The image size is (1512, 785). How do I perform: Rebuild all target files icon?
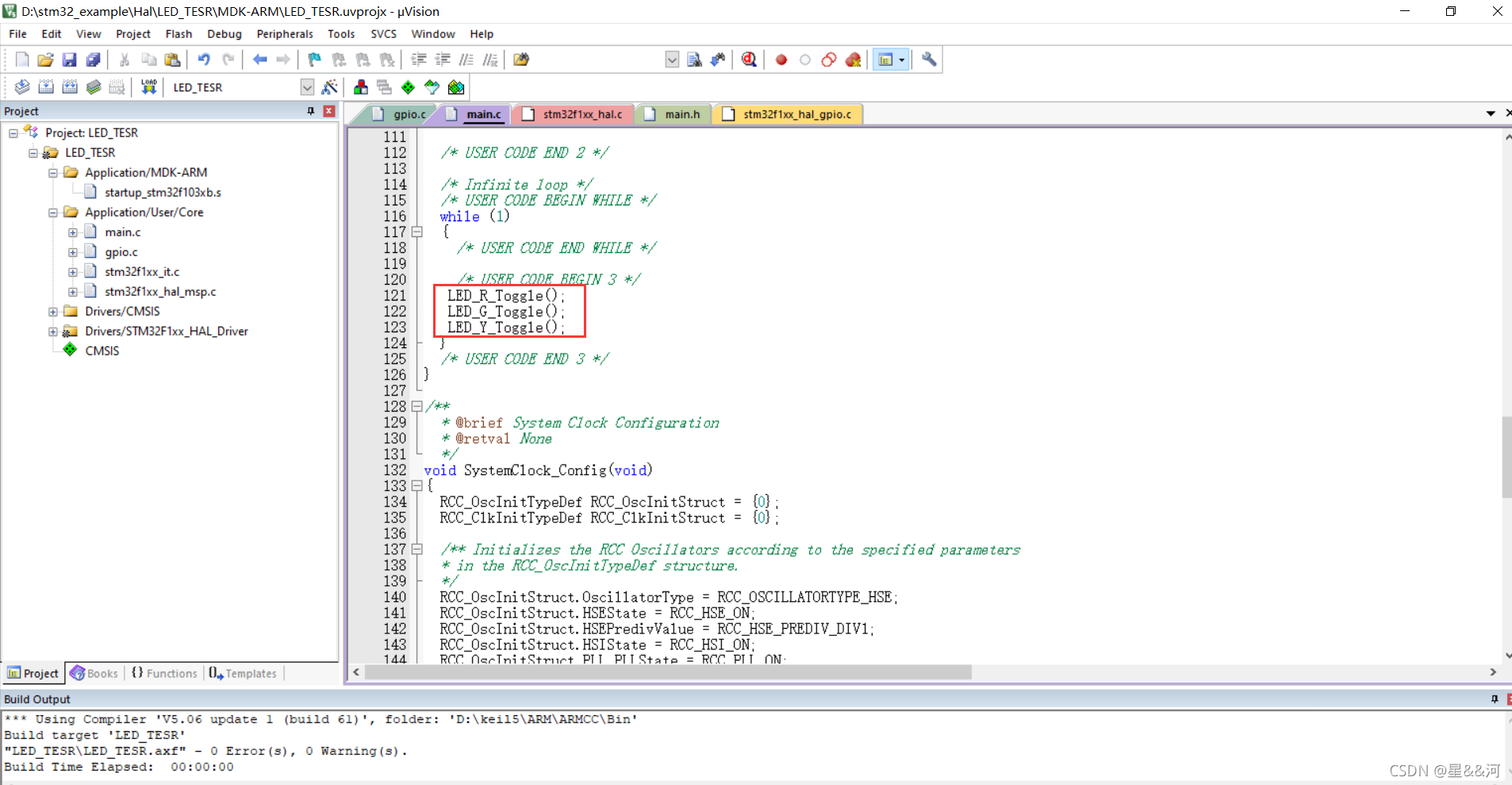tap(70, 87)
